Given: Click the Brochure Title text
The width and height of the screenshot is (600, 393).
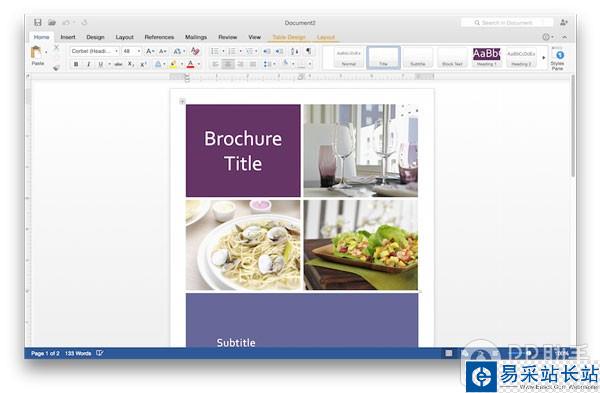Looking at the screenshot, I should coord(243,151).
